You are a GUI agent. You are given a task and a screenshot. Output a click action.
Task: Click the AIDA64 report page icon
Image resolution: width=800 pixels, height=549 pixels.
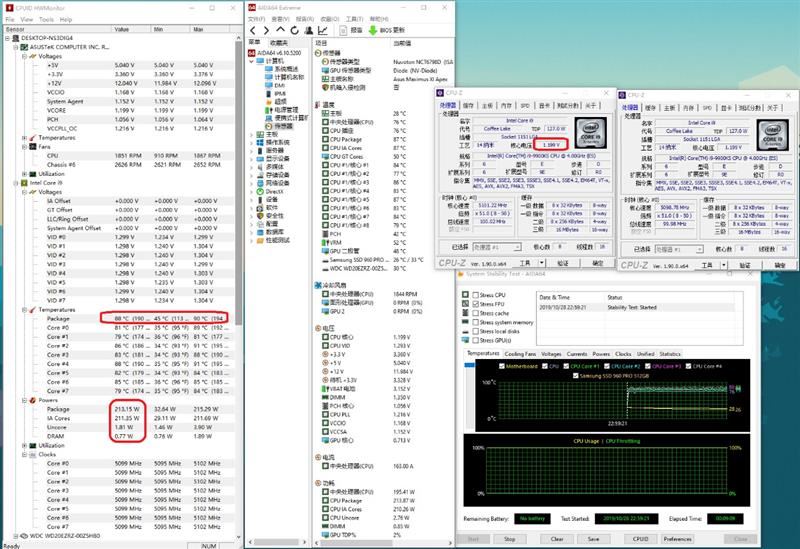343,30
